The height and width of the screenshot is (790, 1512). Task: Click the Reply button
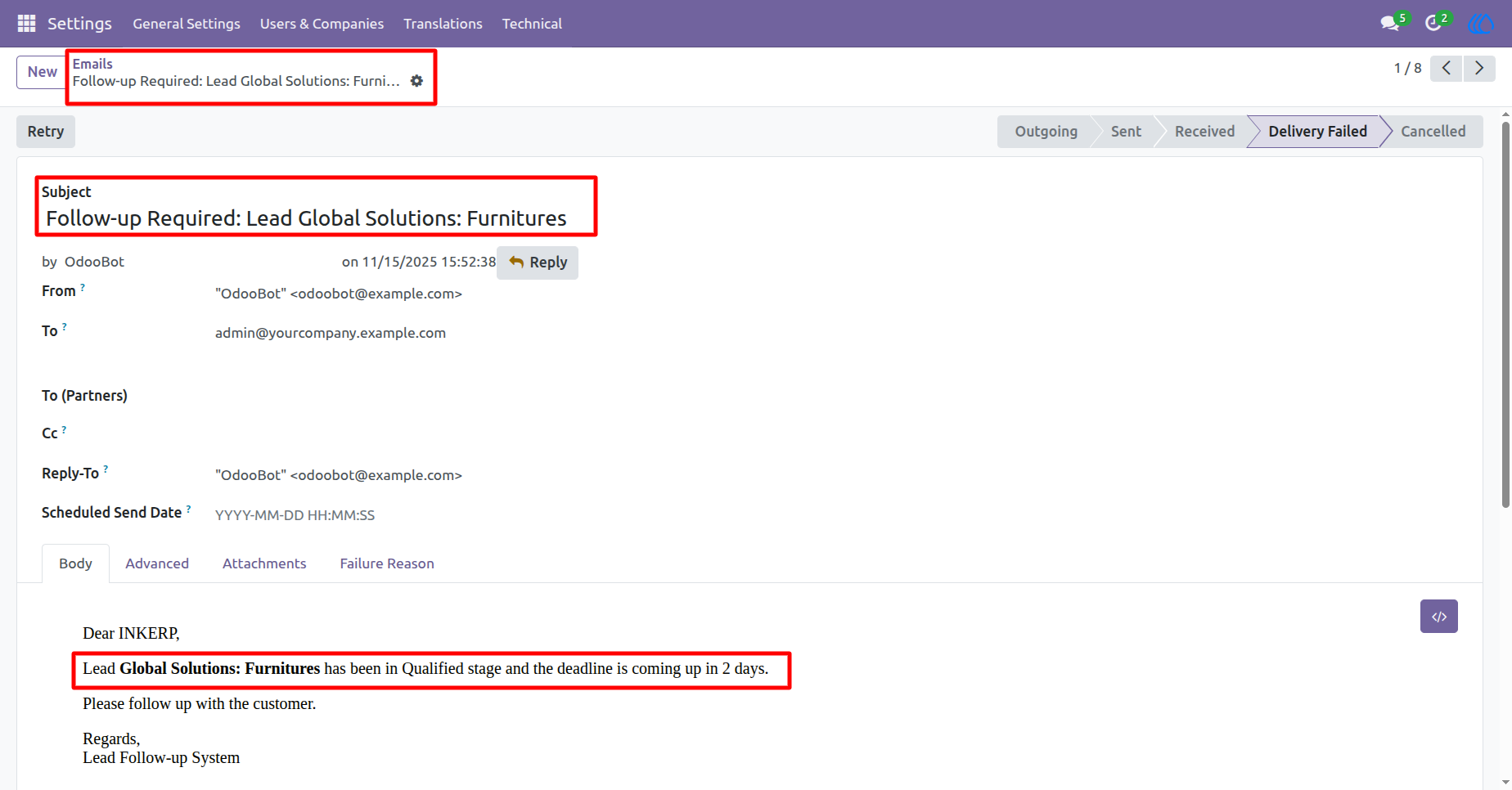coord(538,263)
